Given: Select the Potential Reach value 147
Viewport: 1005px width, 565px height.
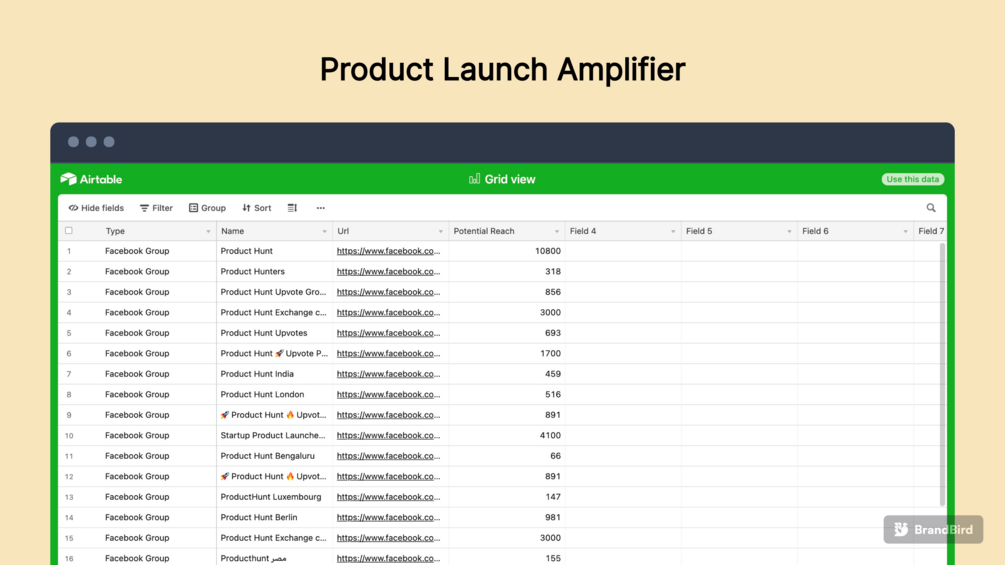Looking at the screenshot, I should (506, 497).
